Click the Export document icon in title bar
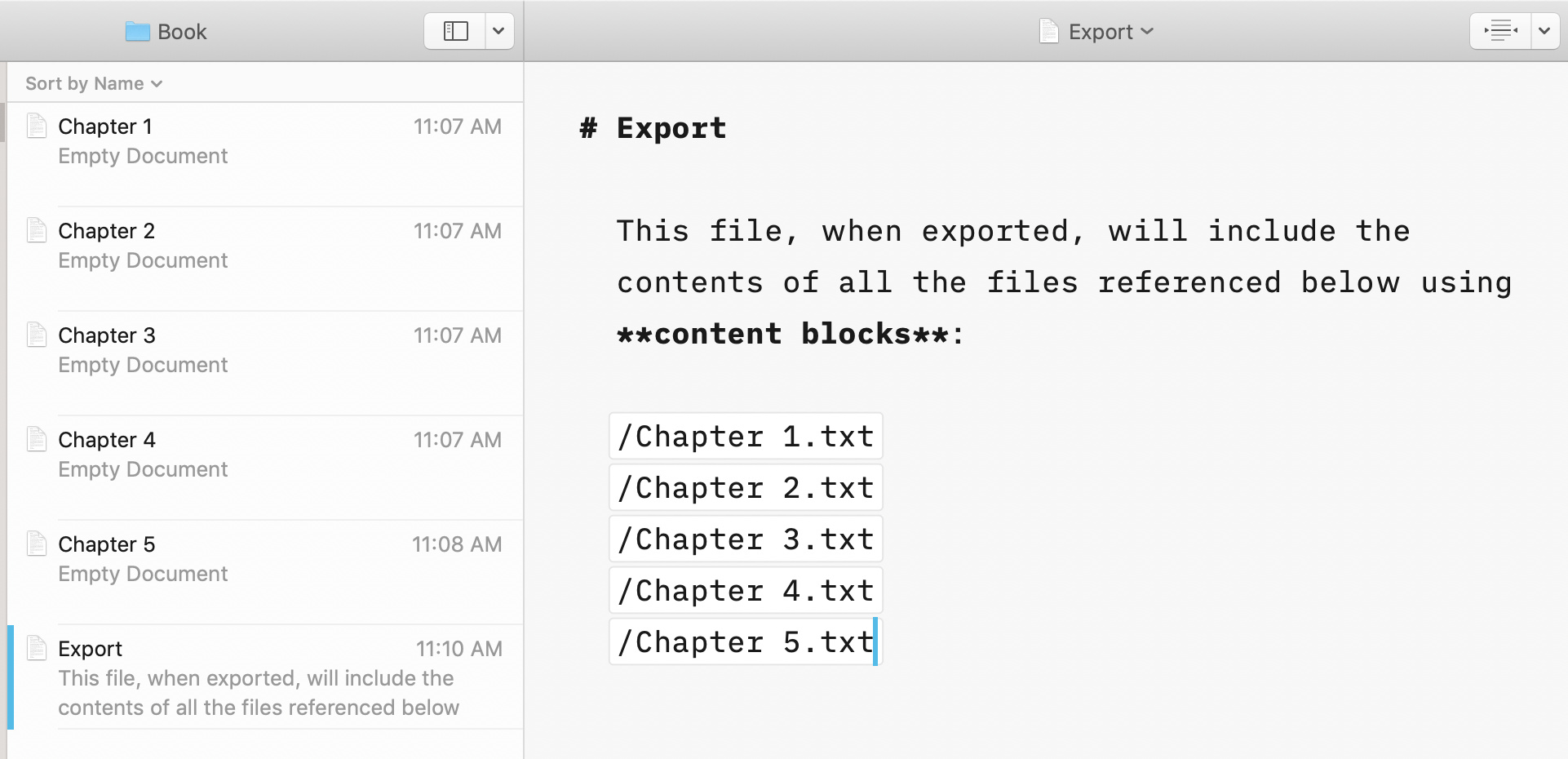Screen dimensions: 1568x759 [1049, 32]
